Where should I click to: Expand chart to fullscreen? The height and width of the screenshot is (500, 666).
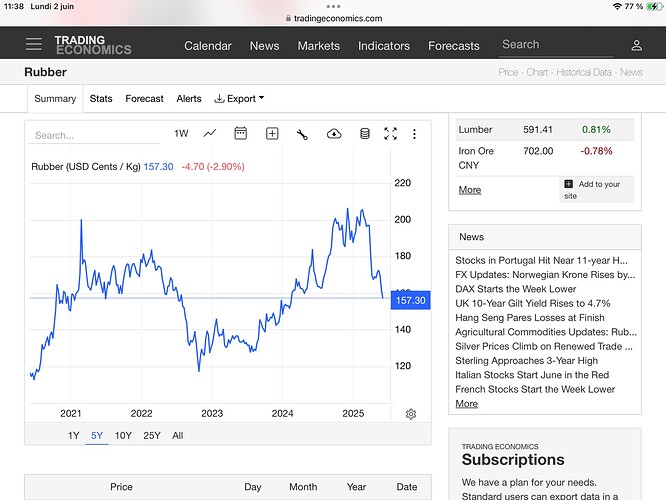[x=391, y=134]
